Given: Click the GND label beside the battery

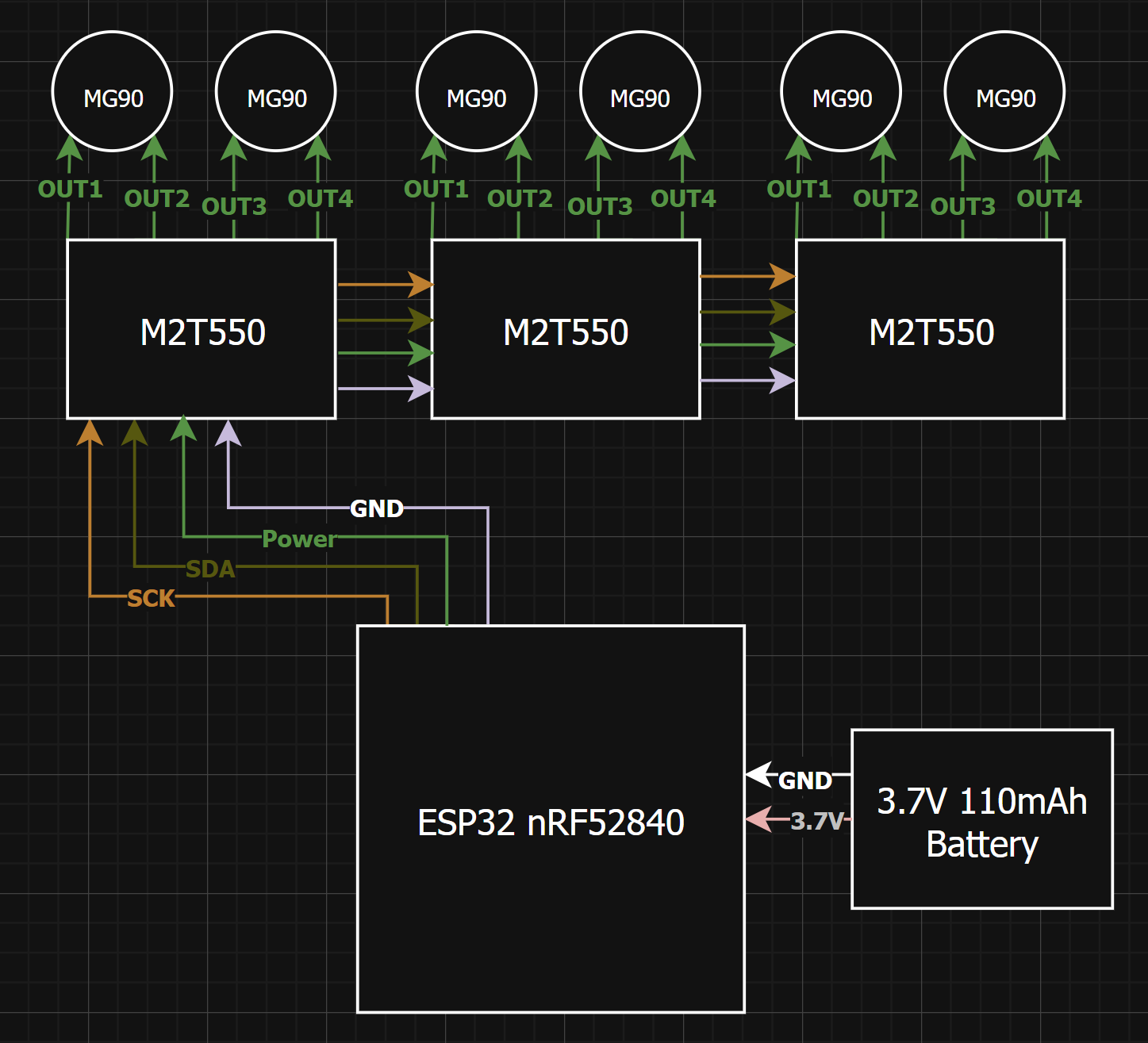Looking at the screenshot, I should [x=805, y=780].
